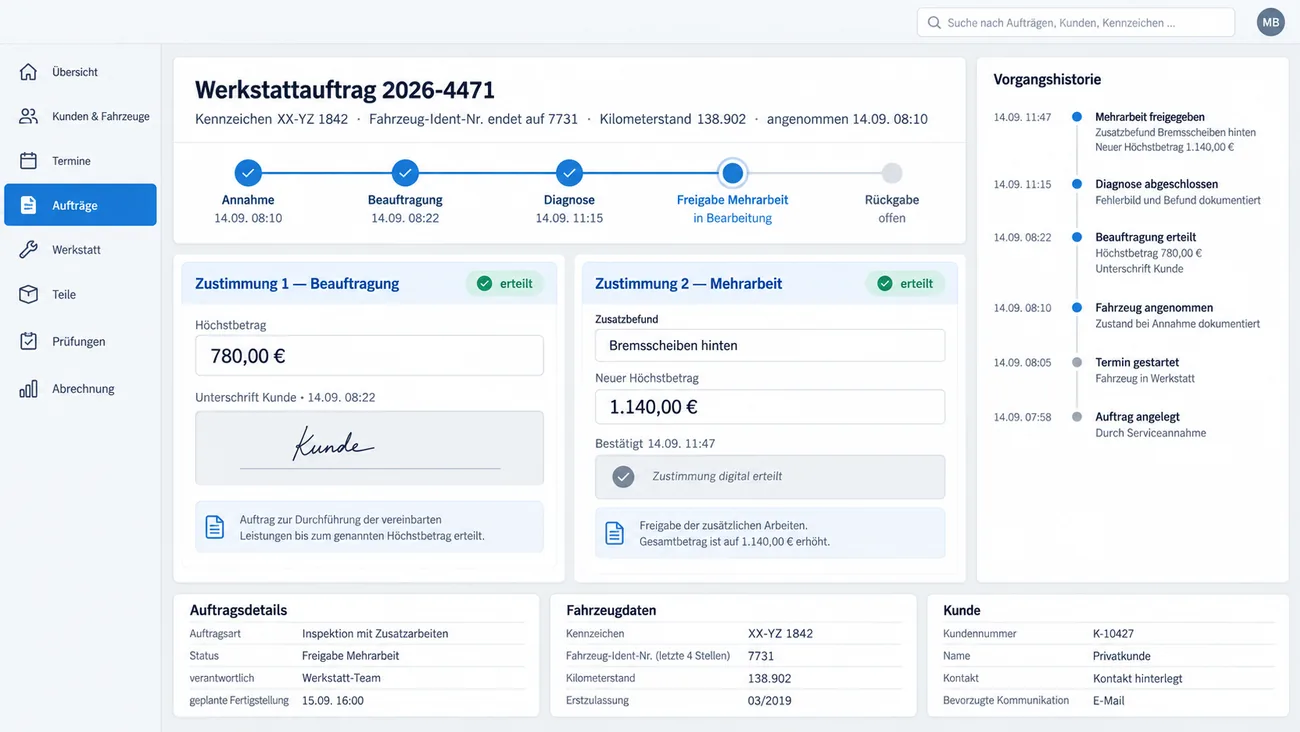1300x732 pixels.
Task: Select the Aufträge menu item
Action: click(80, 205)
